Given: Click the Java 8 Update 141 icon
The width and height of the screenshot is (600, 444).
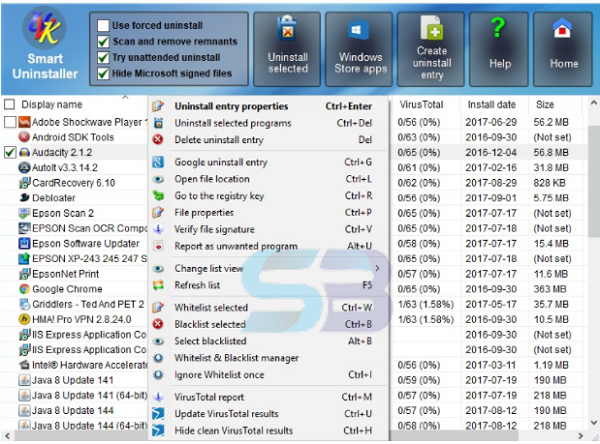Looking at the screenshot, I should pos(24,380).
